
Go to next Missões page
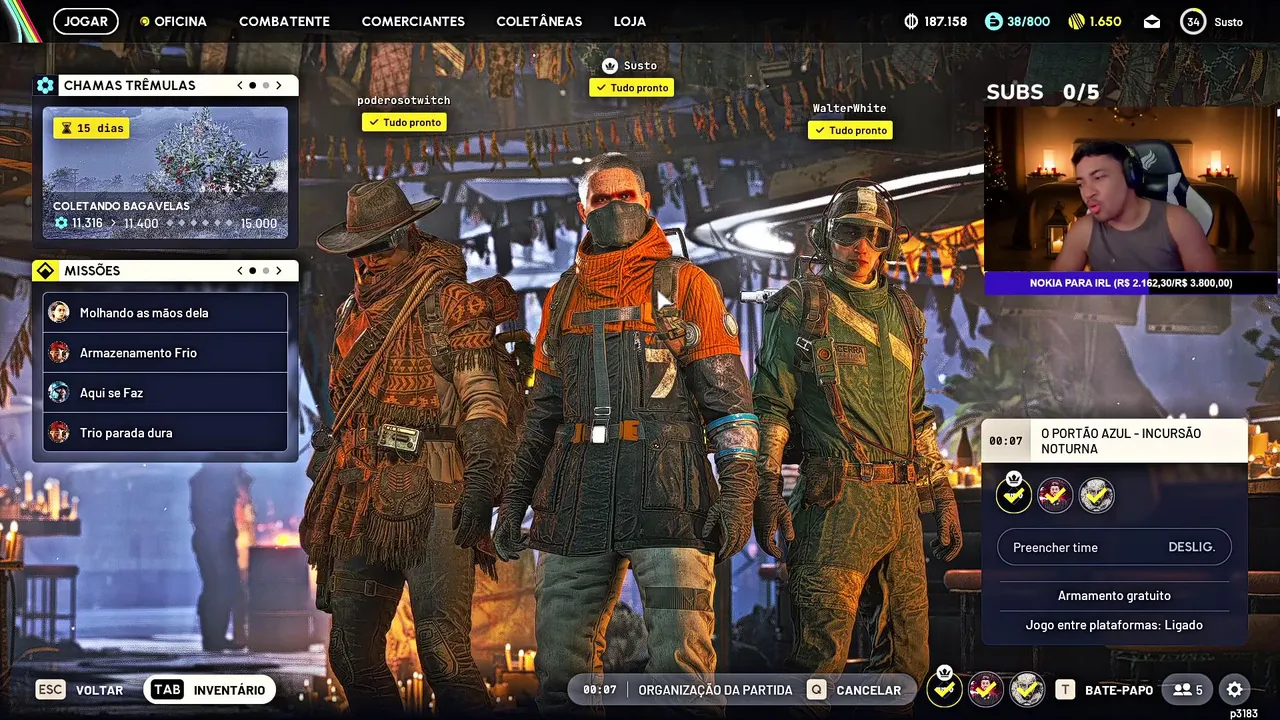(x=279, y=270)
